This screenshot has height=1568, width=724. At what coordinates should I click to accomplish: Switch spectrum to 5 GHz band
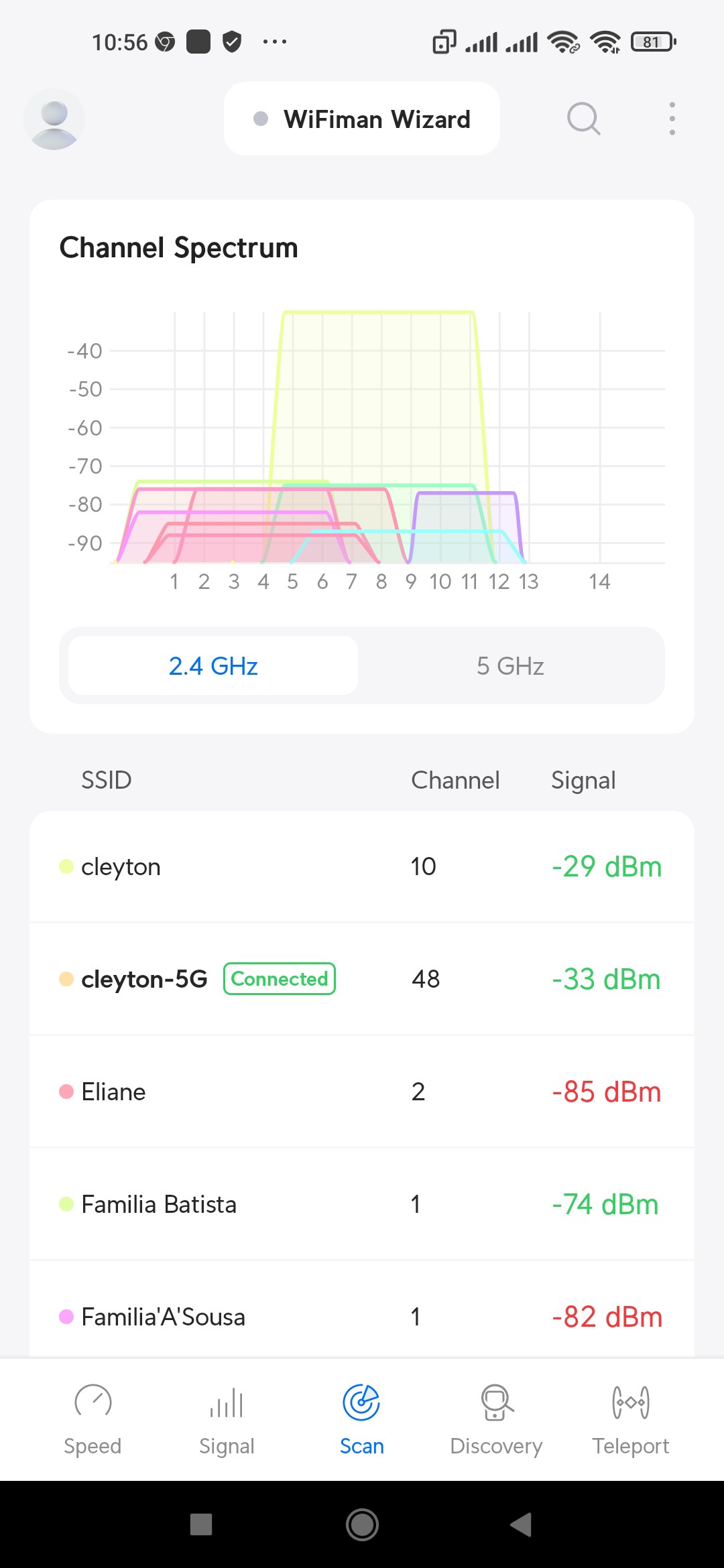(x=510, y=666)
